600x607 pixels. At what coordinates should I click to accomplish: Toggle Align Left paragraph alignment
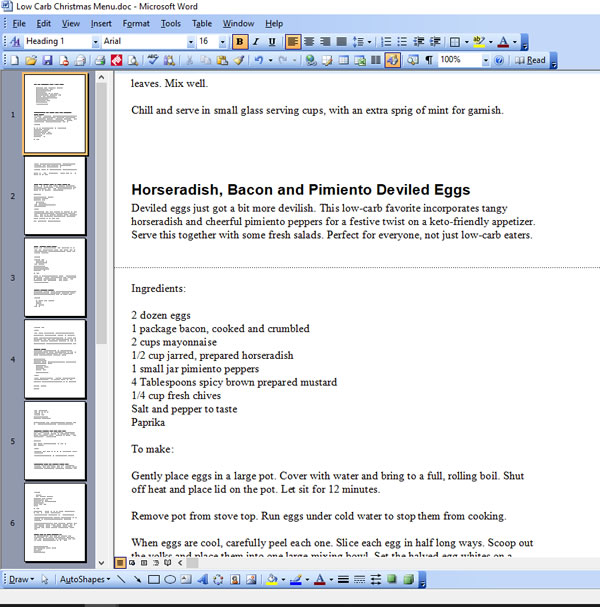293,41
